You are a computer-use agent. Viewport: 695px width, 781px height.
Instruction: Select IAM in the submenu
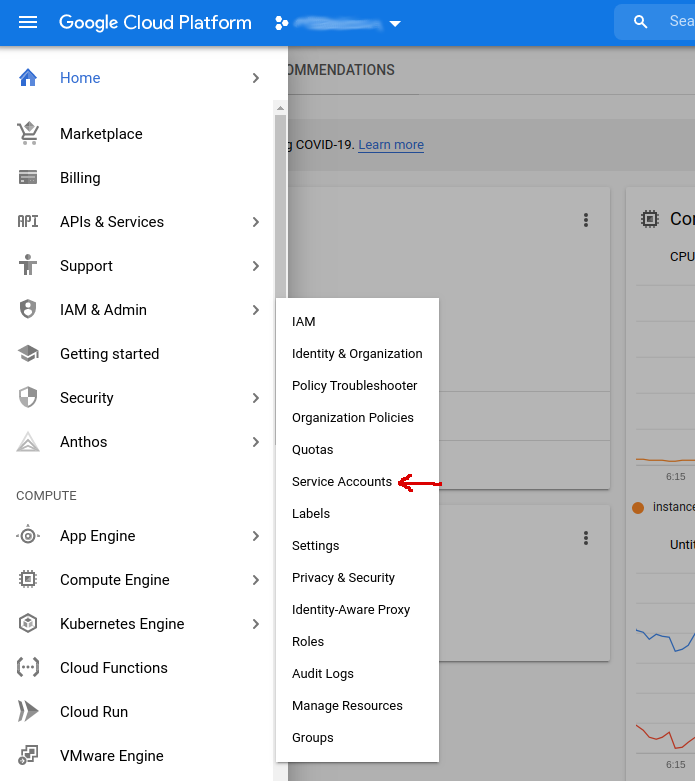[x=357, y=322]
